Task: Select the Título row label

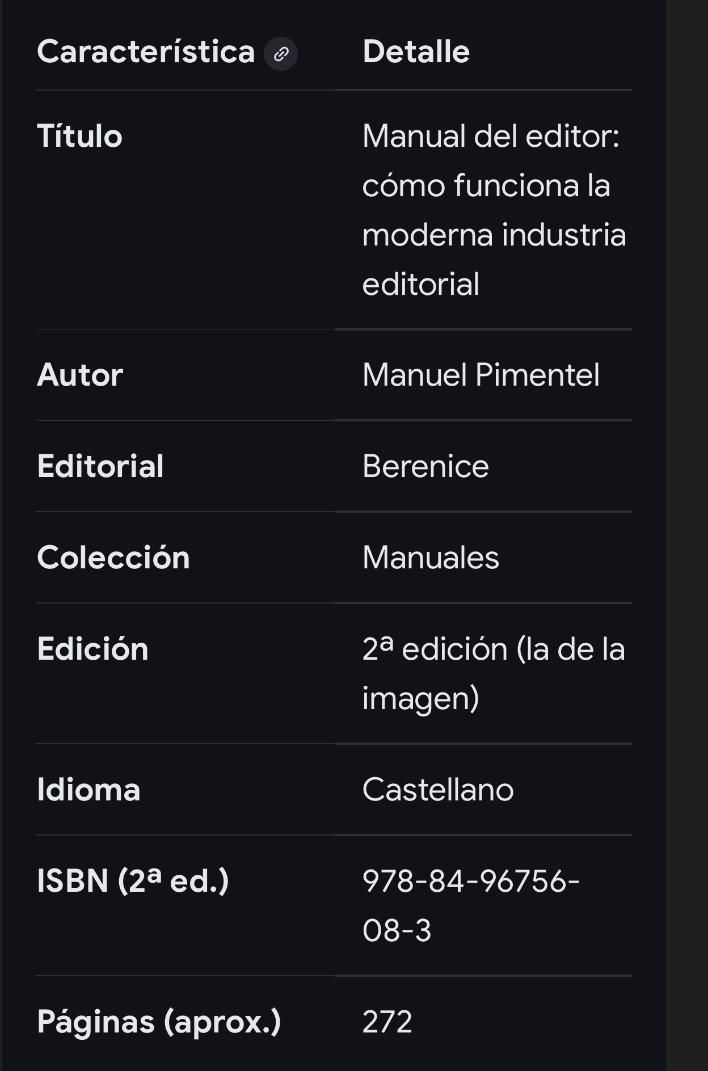Action: click(x=80, y=136)
